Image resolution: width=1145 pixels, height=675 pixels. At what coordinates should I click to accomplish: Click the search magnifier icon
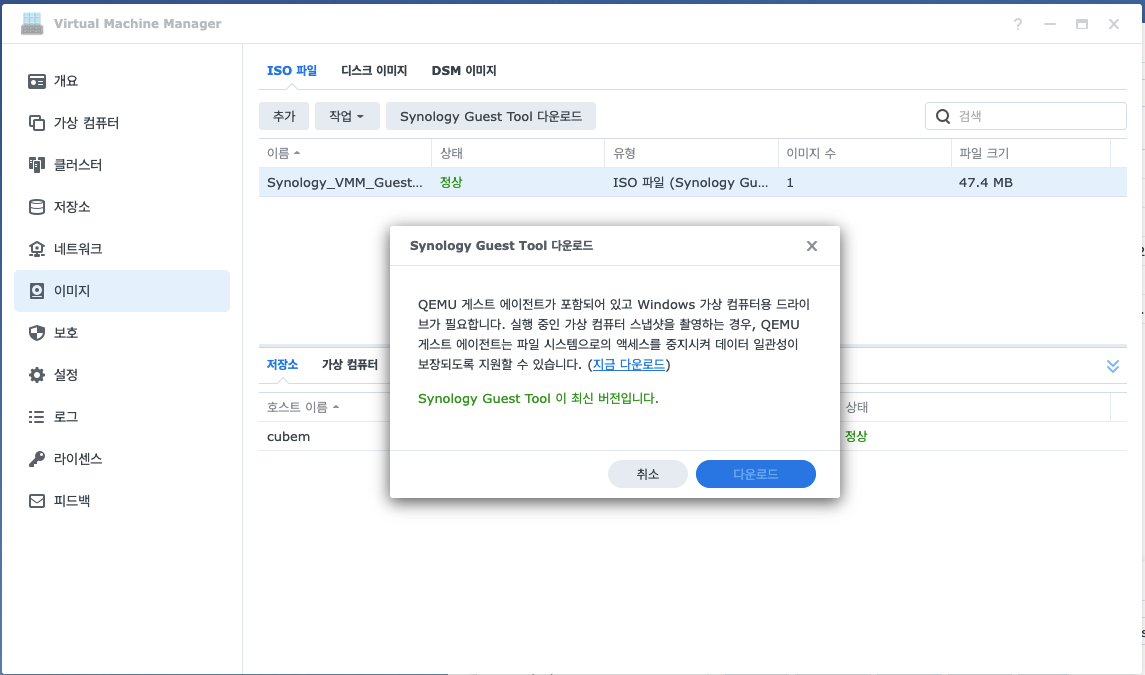[x=943, y=116]
